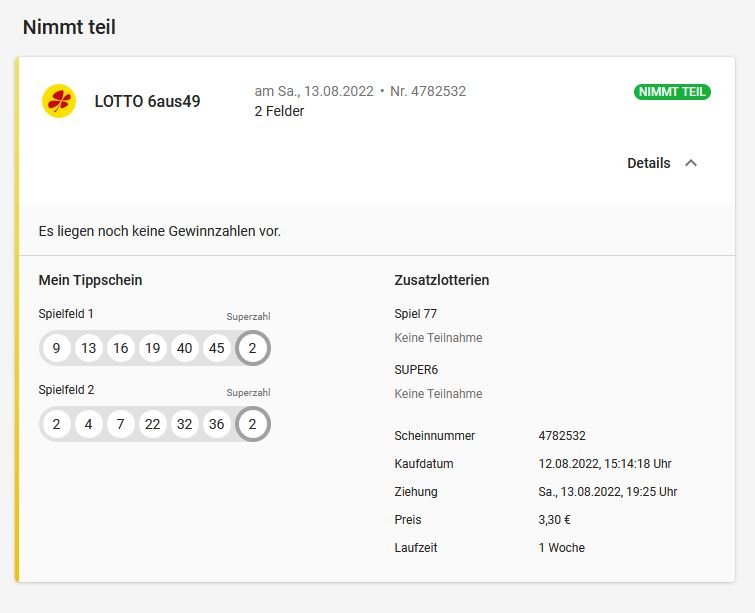
Task: Click the Details label
Action: 649,163
